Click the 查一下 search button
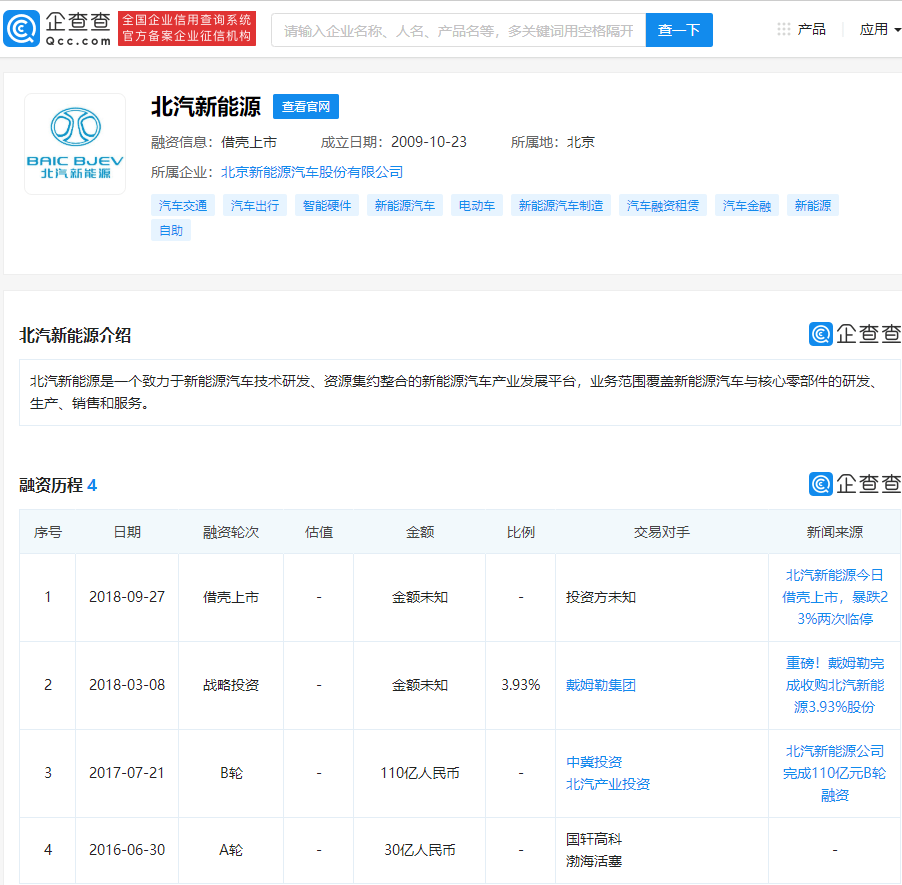The image size is (902, 885). pyautogui.click(x=679, y=30)
